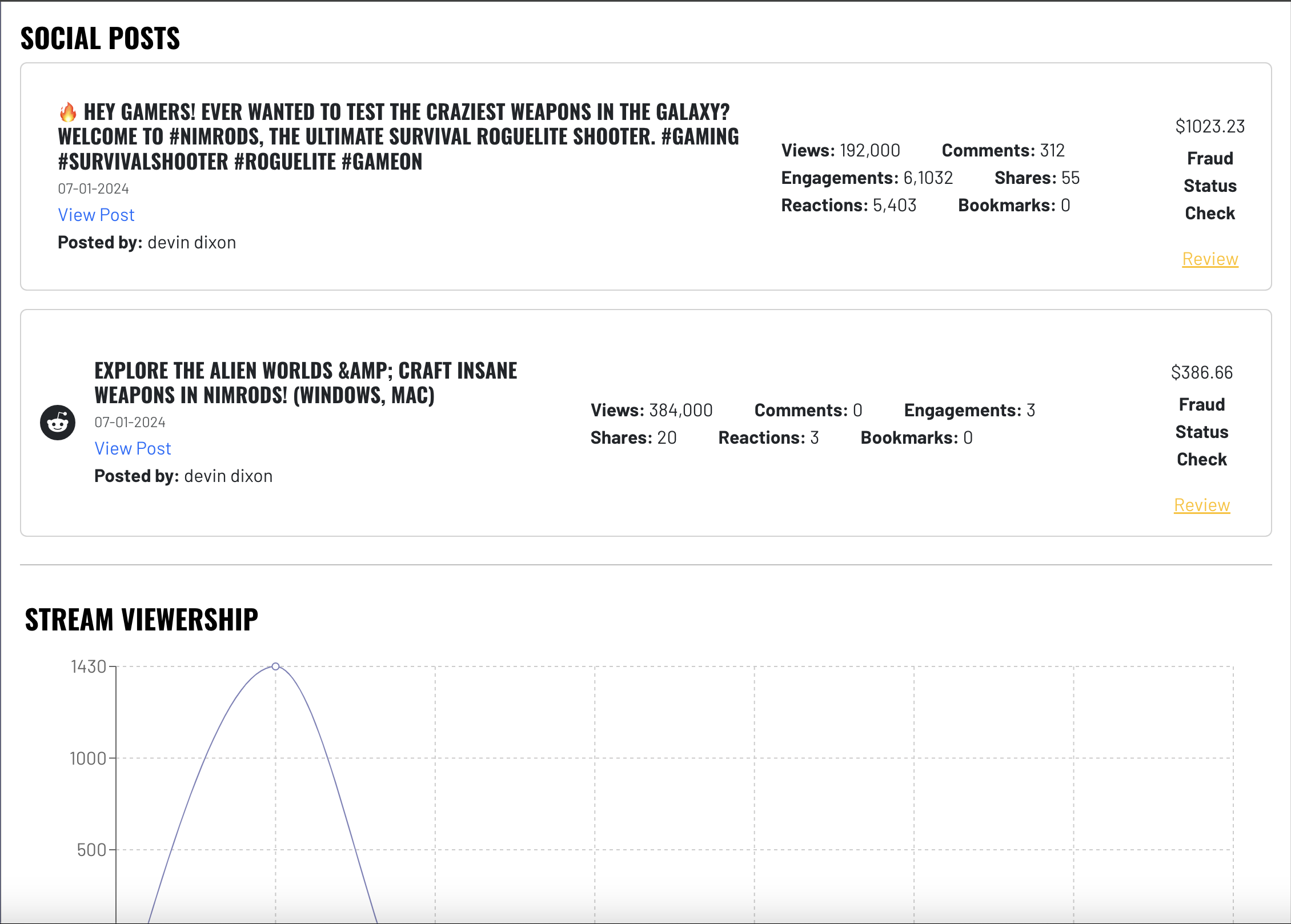The width and height of the screenshot is (1291, 924).
Task: Click the Views 192,000 stat
Action: coord(840,150)
